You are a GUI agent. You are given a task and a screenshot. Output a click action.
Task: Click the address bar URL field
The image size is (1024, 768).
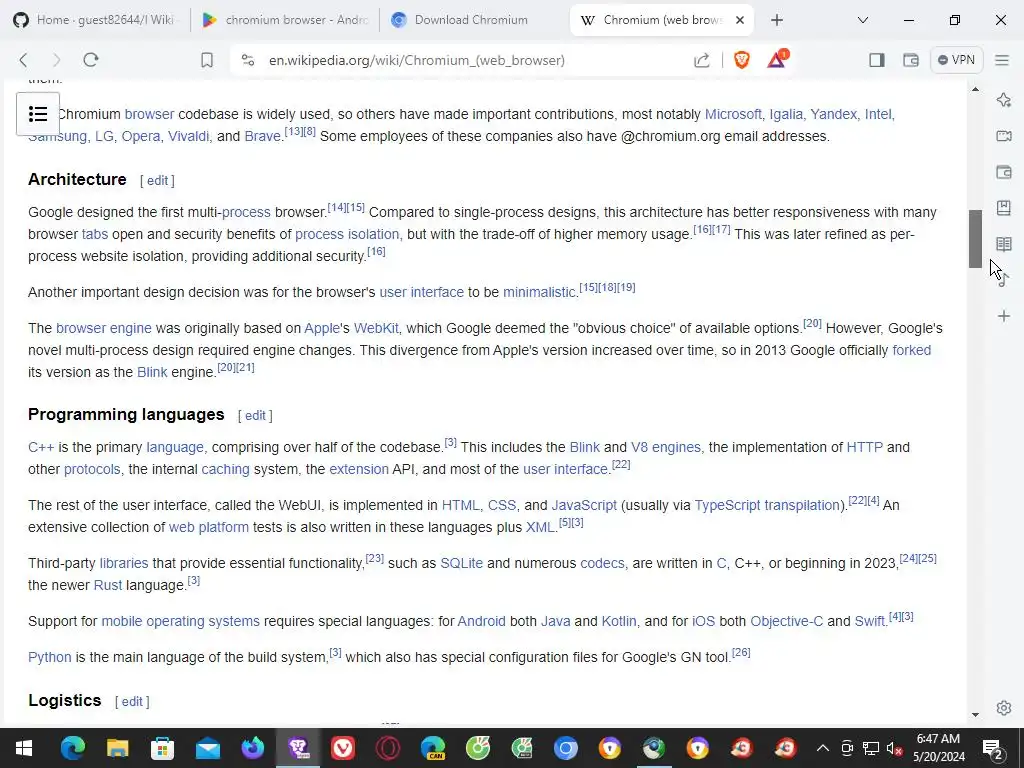(x=417, y=60)
